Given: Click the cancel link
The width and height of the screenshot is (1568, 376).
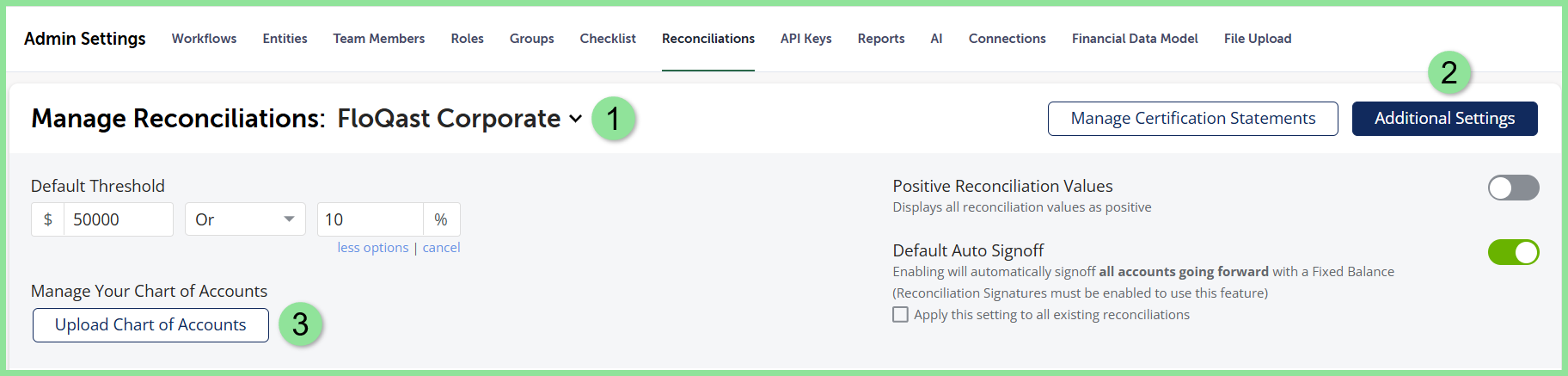Looking at the screenshot, I should click(x=441, y=248).
